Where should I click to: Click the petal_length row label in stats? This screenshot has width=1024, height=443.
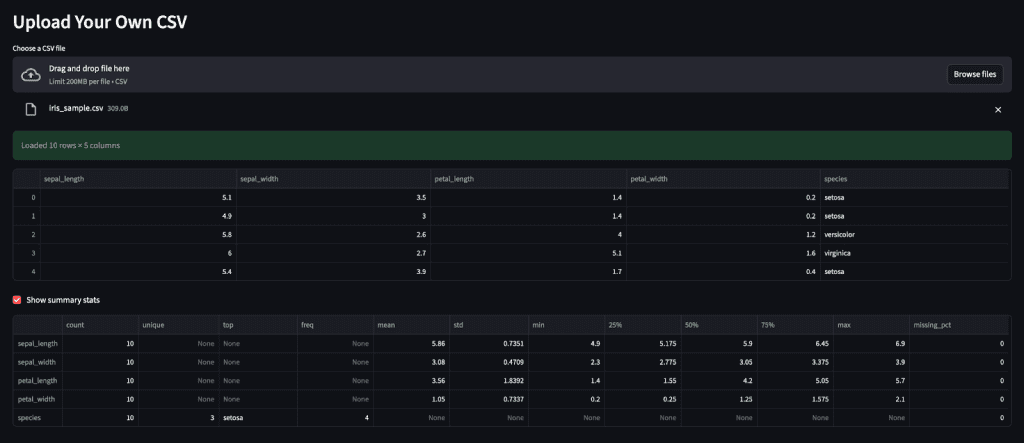coord(37,380)
